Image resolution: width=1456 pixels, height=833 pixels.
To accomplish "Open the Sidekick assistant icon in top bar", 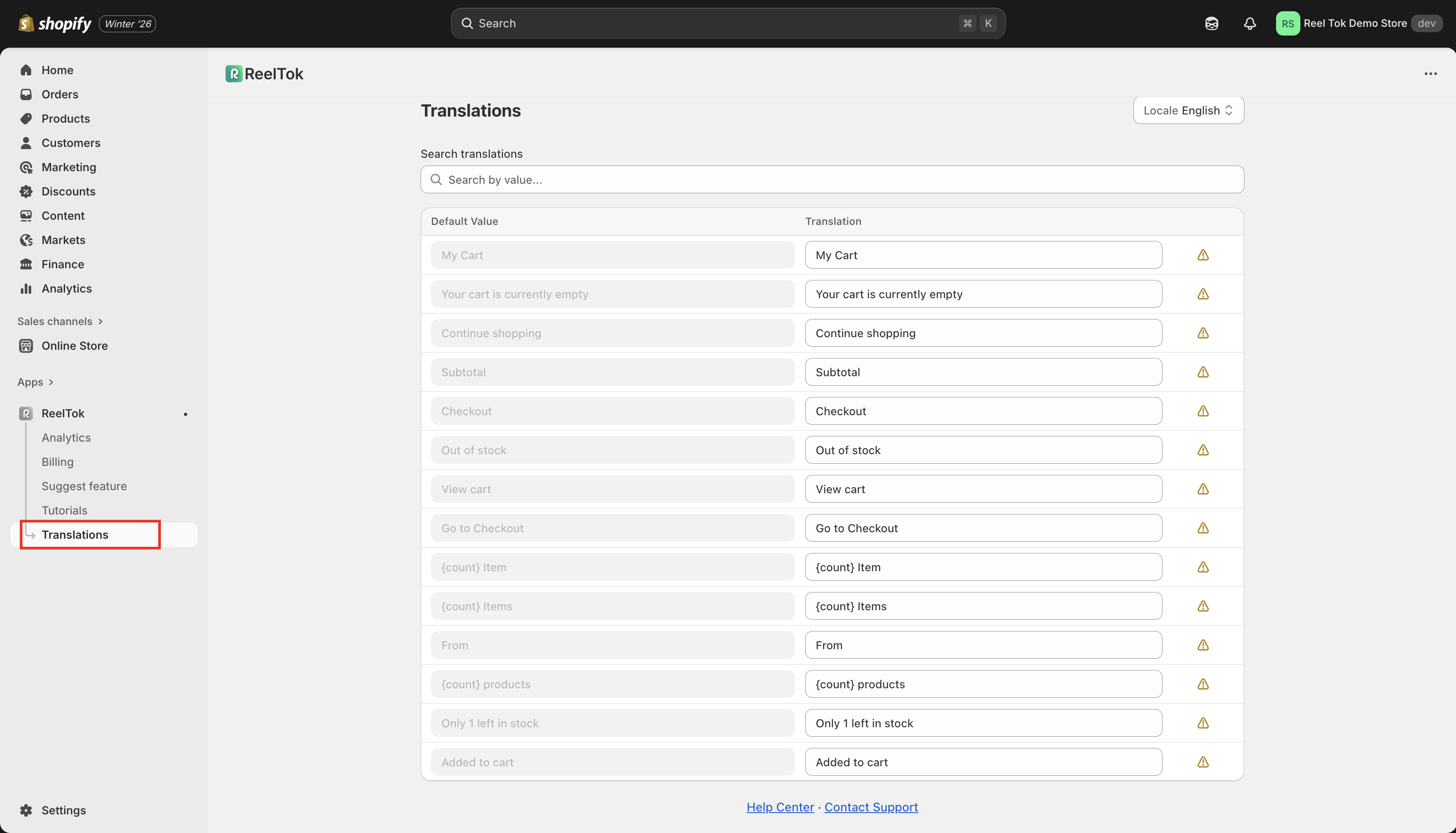I will tap(1211, 23).
